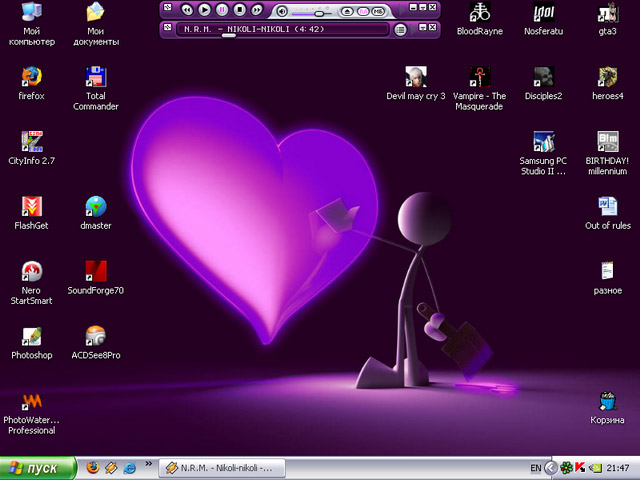Expand hidden system tray icons arrow
Screen dimensions: 640x480
tap(551, 468)
